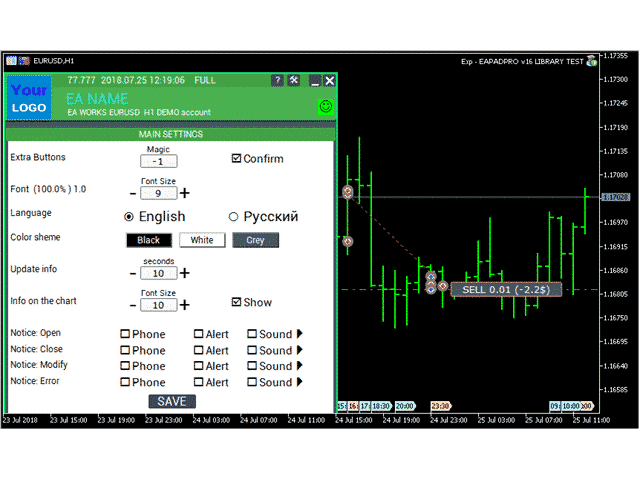Select the Русский language radio button
640x480 pixels.
234,216
